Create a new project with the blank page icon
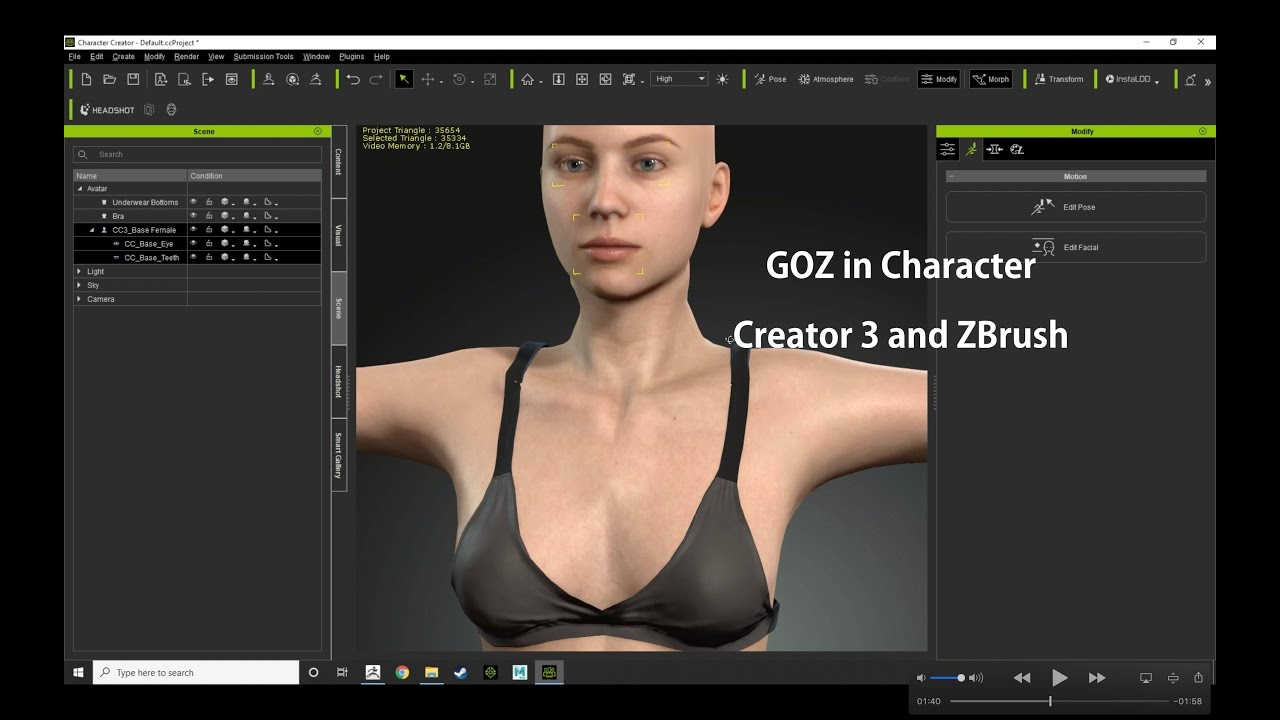 [86, 79]
